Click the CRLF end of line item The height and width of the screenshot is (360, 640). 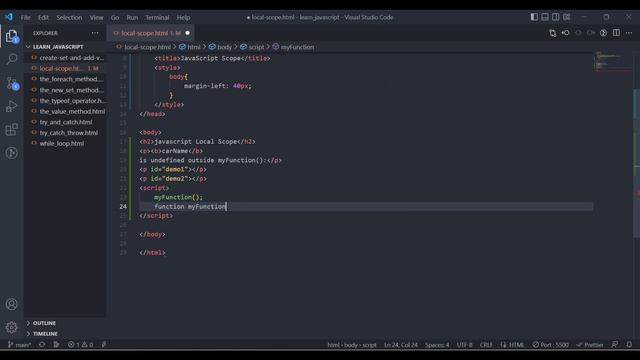point(486,345)
